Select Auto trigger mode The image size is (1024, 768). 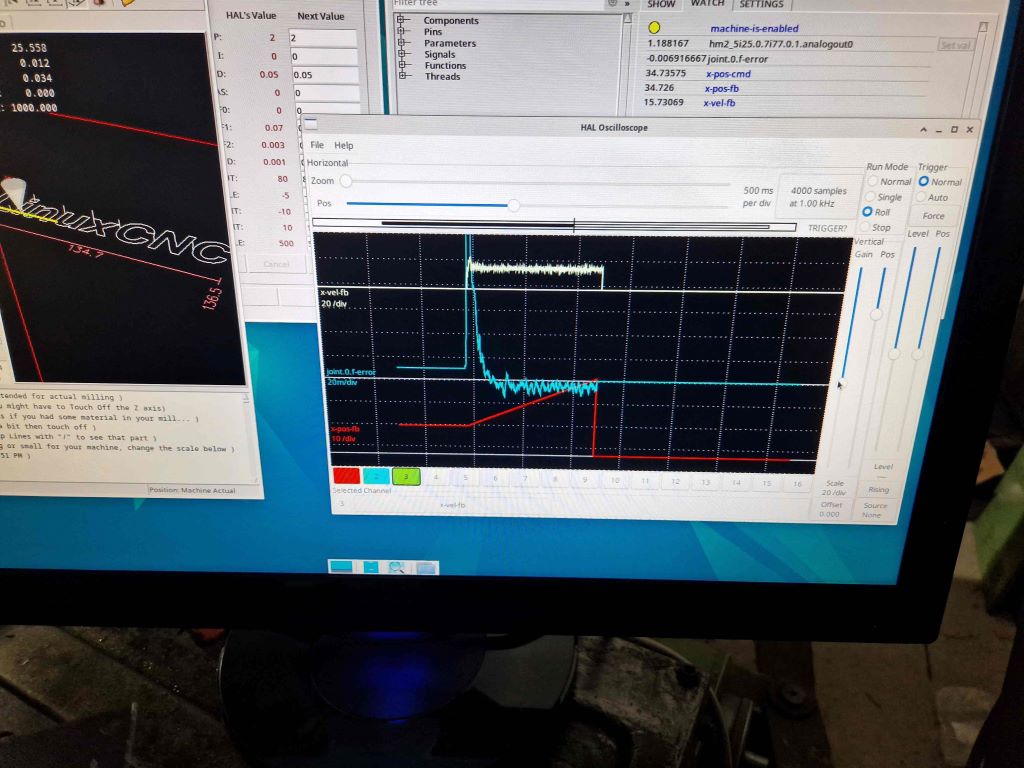(x=932, y=197)
